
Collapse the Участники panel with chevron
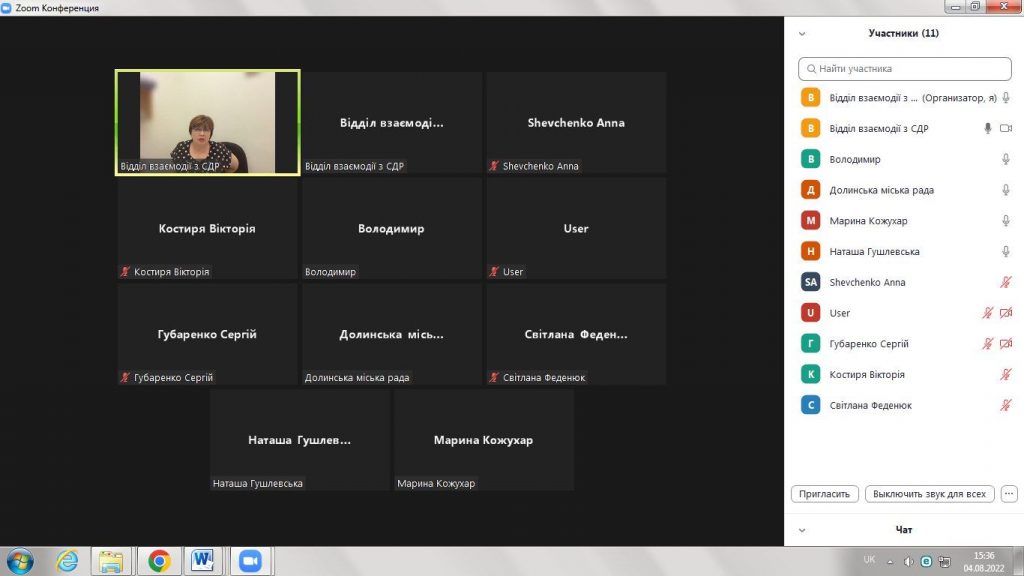pos(801,33)
